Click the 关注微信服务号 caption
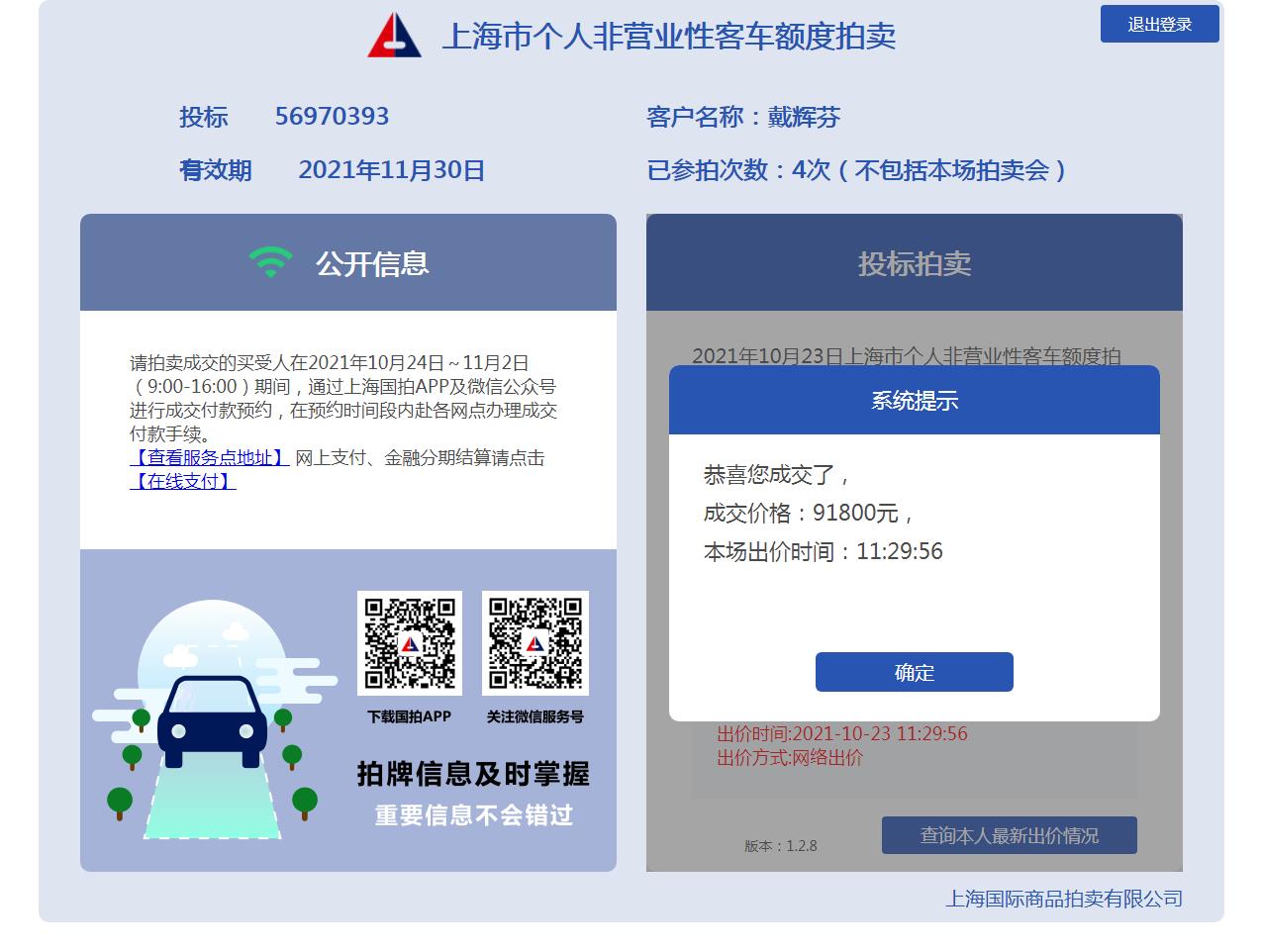This screenshot has width=1263, height=952. click(x=534, y=716)
